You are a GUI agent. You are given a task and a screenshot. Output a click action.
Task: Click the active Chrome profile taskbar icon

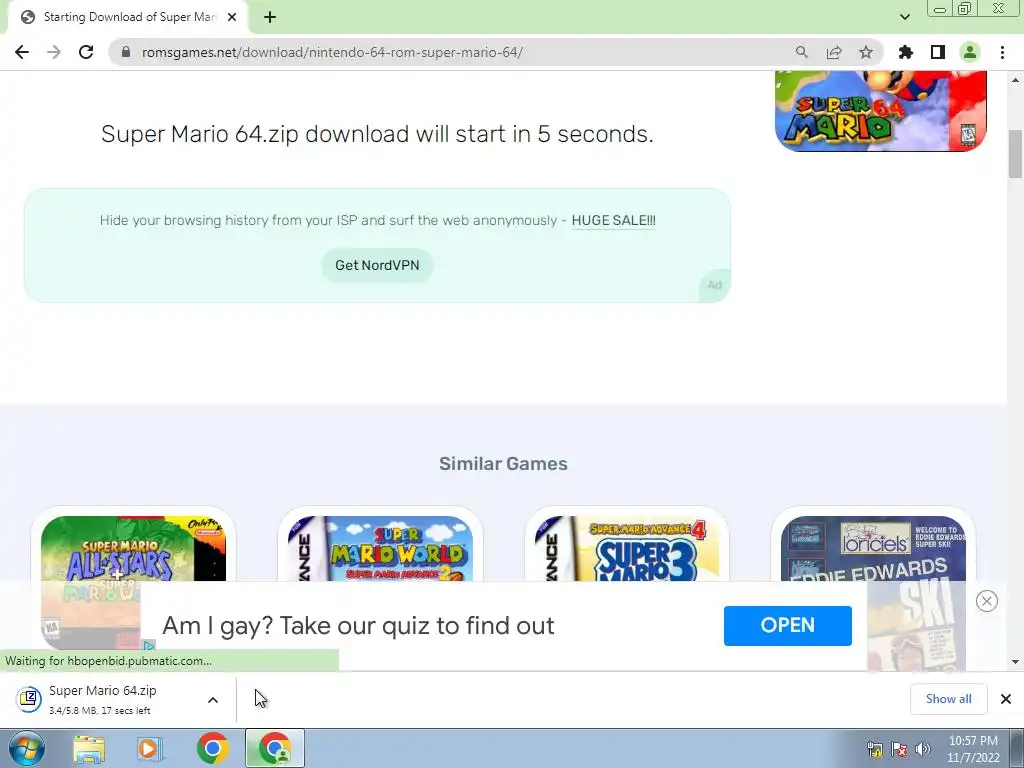[274, 749]
